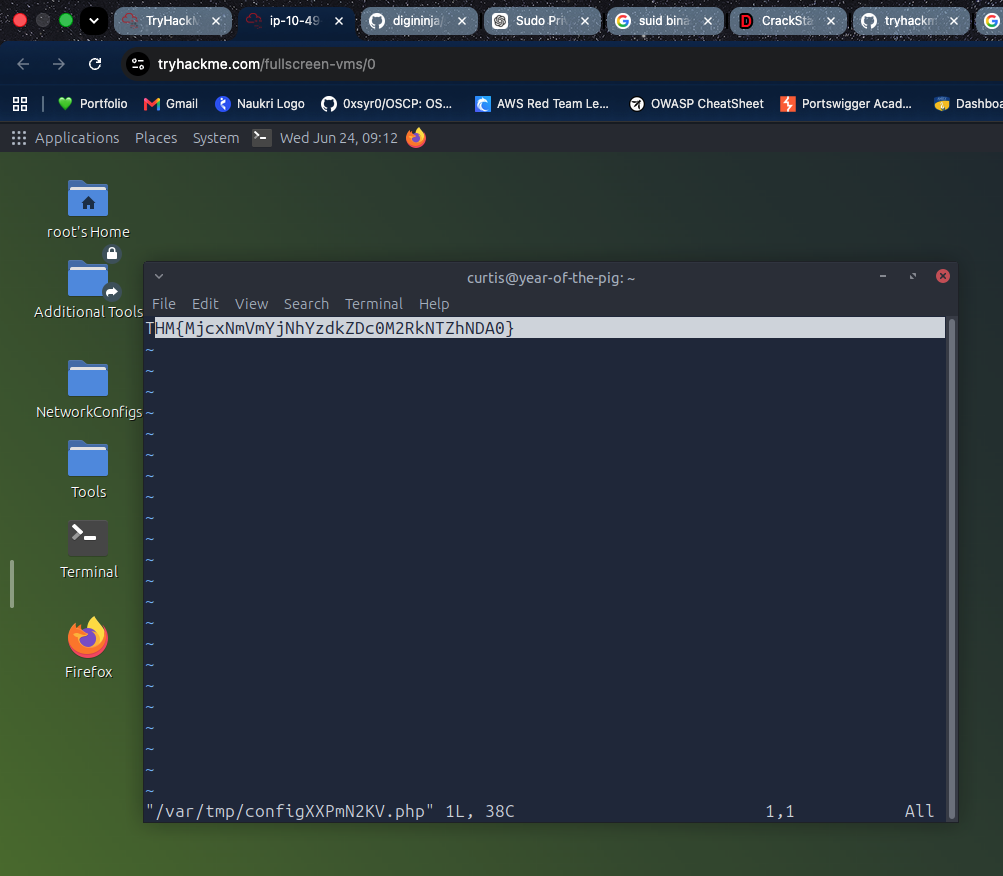1003x876 pixels.
Task: Close the TryHackMe tab
Action: (x=216, y=21)
